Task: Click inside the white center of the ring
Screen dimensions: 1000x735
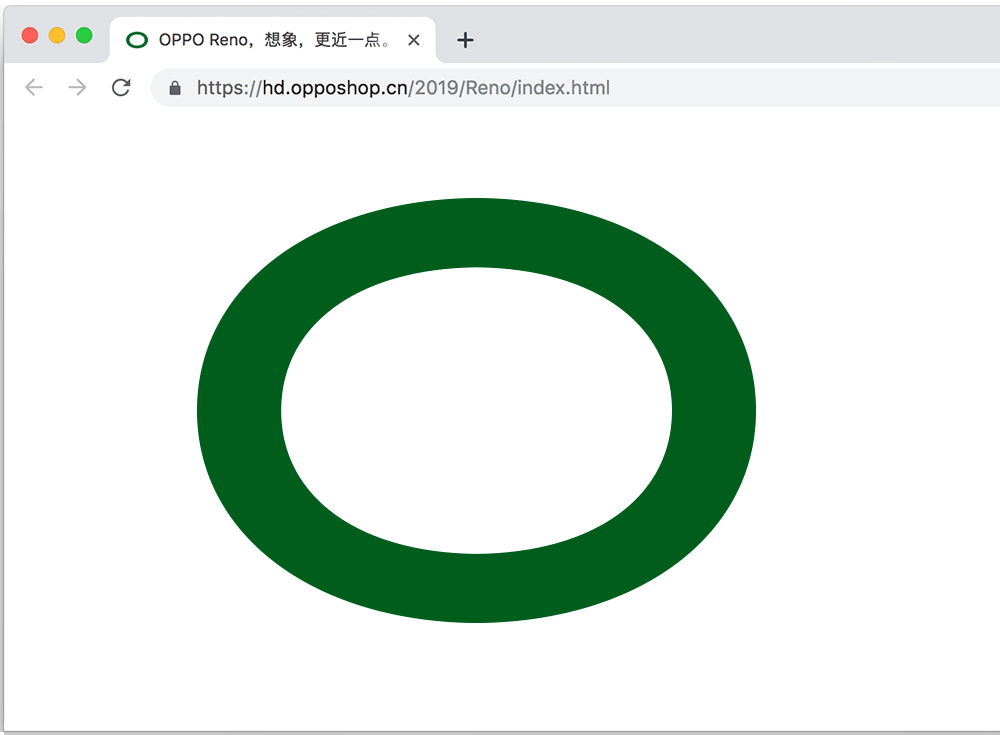Action: (475, 410)
